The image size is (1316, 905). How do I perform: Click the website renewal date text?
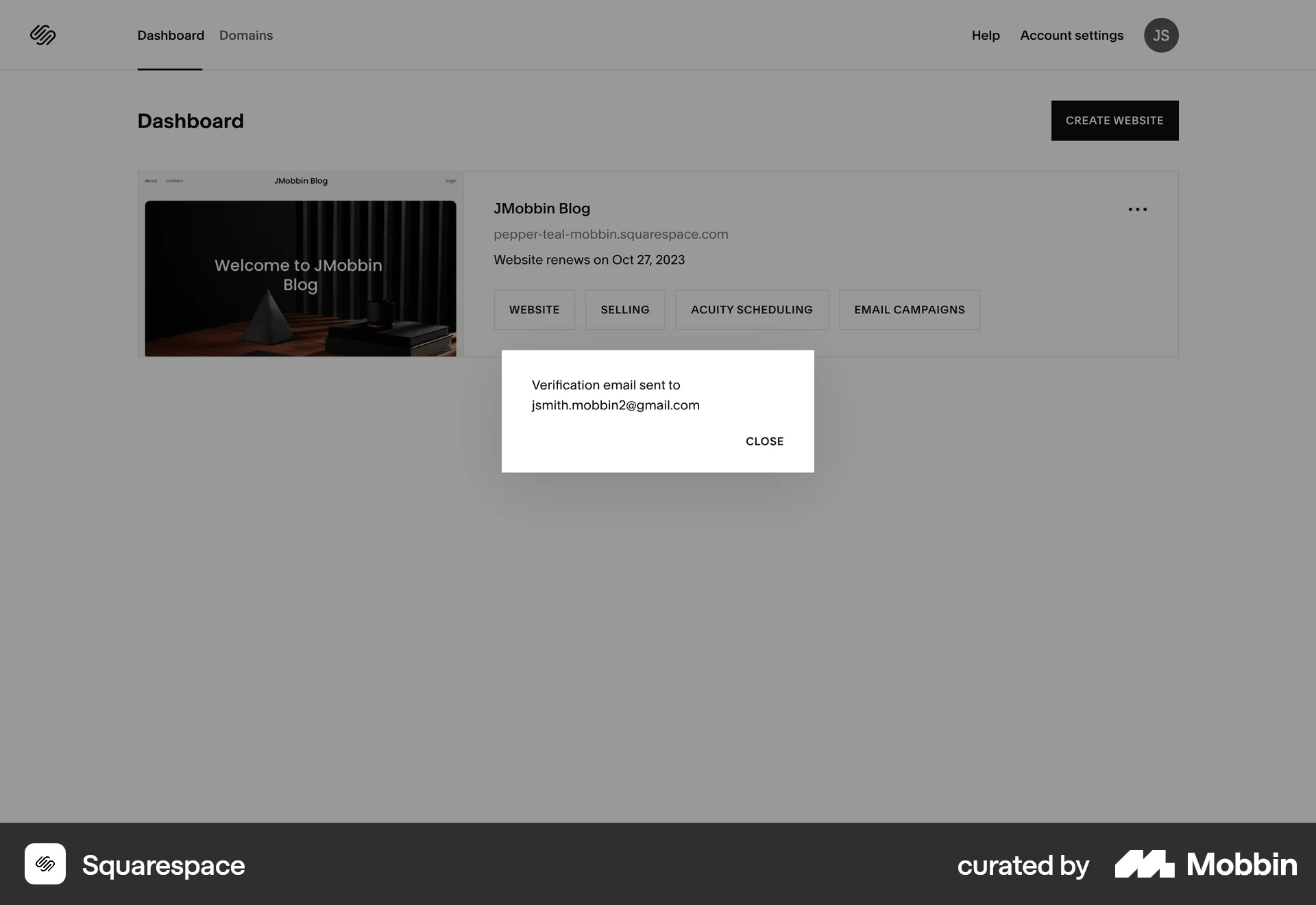(x=589, y=259)
